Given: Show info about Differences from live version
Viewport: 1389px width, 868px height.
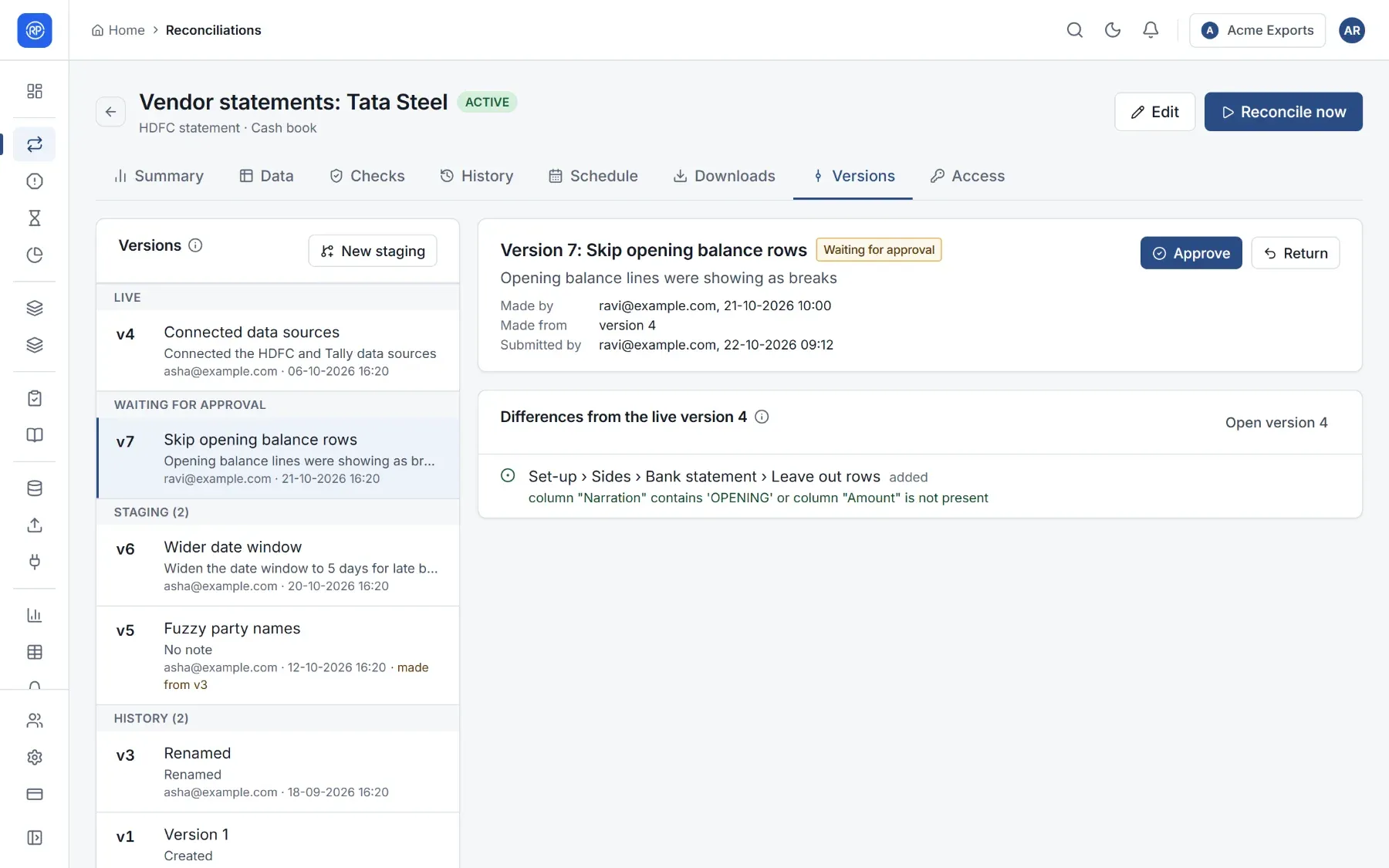Looking at the screenshot, I should [x=762, y=417].
